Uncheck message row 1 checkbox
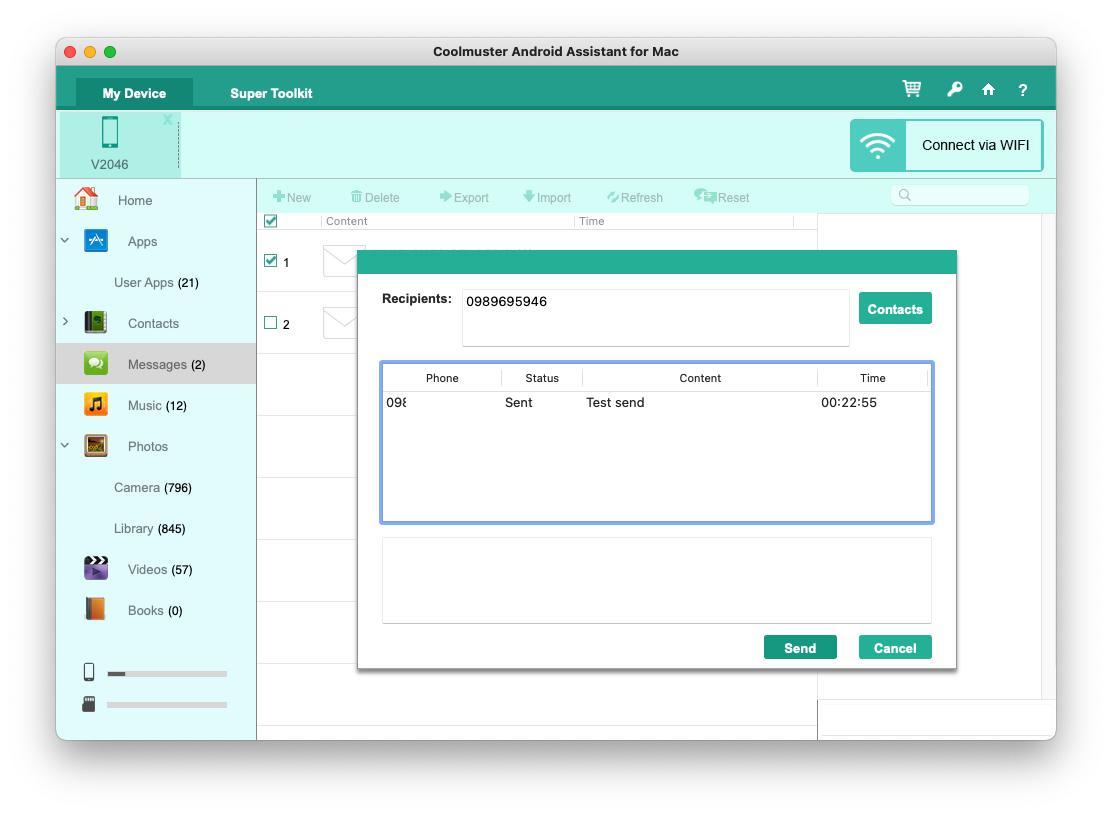1112x814 pixels. click(x=270, y=260)
